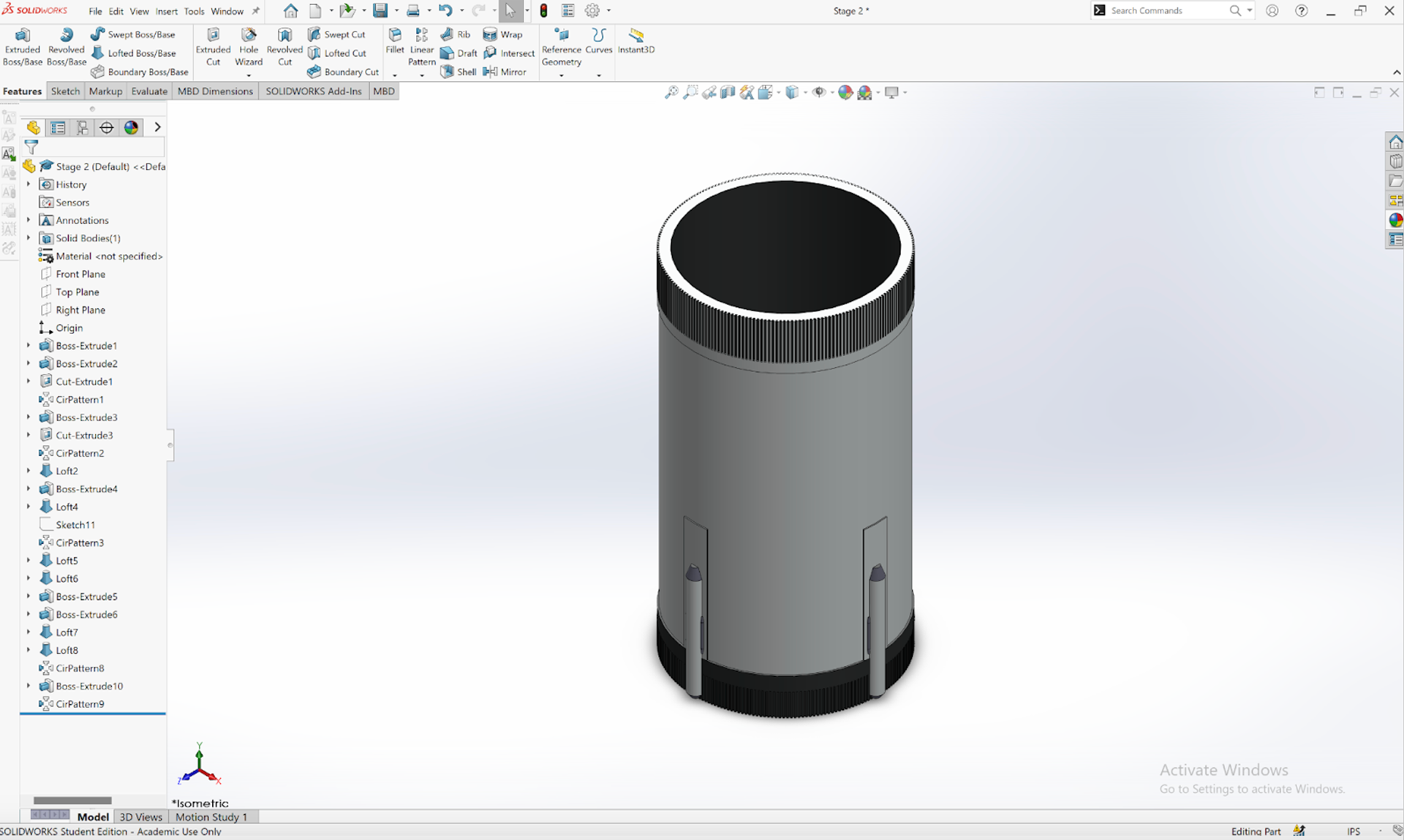The height and width of the screenshot is (840, 1404).
Task: Expand the Loft2 feature
Action: 29,471
